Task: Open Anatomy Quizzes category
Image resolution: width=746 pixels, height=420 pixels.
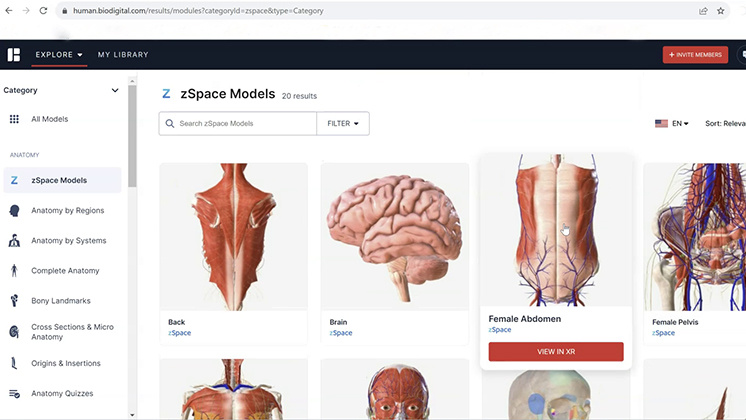Action: tap(62, 394)
